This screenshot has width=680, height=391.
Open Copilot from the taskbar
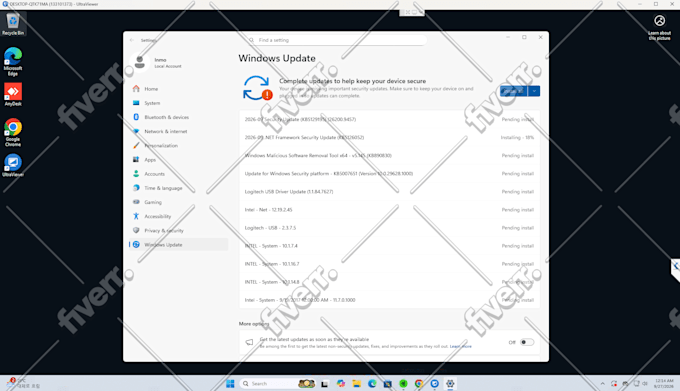(341, 384)
